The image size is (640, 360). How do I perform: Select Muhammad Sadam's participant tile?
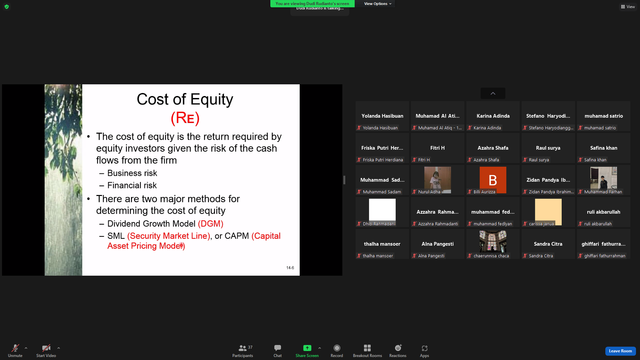pos(382,180)
